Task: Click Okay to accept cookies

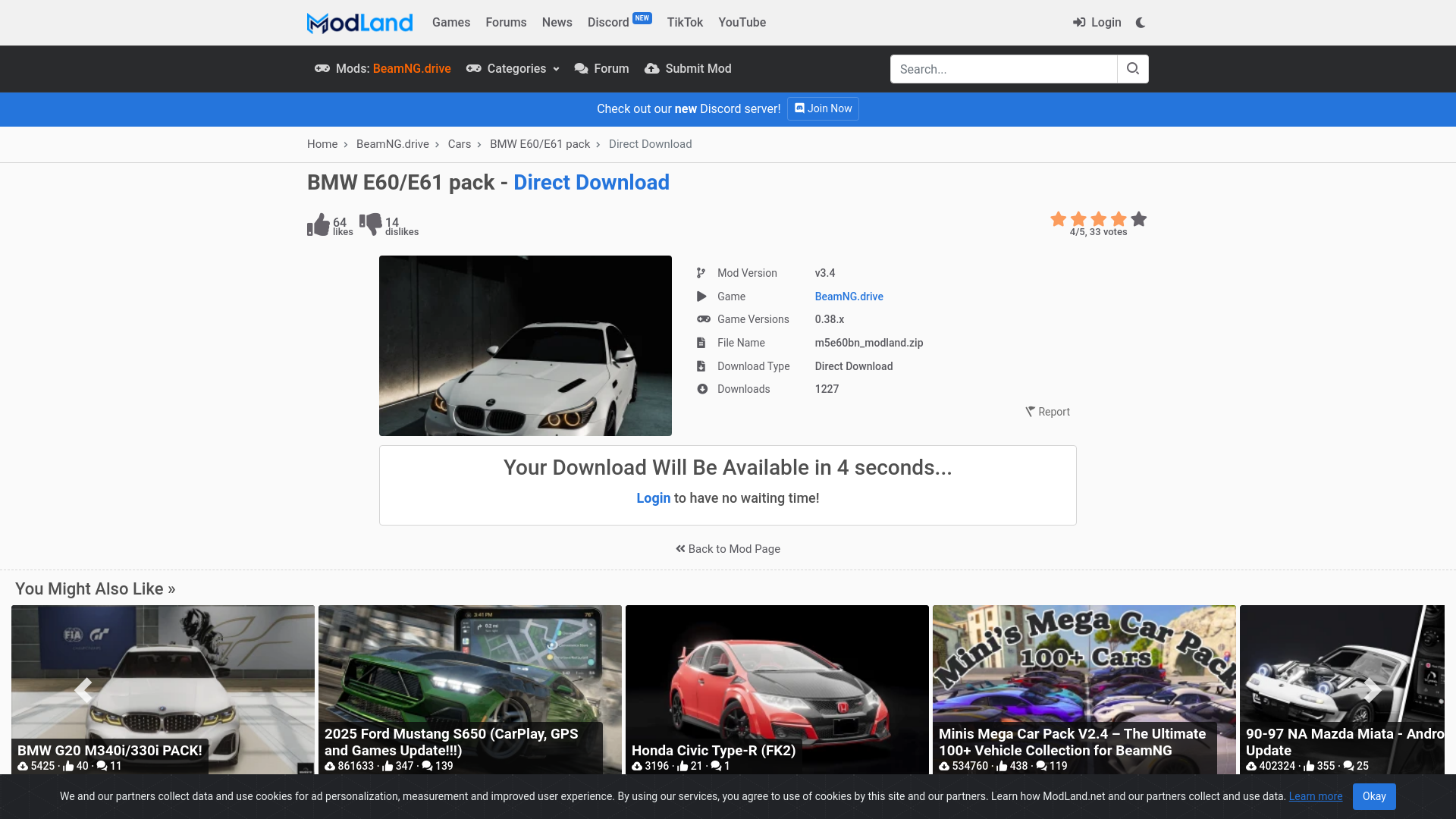Action: [x=1374, y=796]
